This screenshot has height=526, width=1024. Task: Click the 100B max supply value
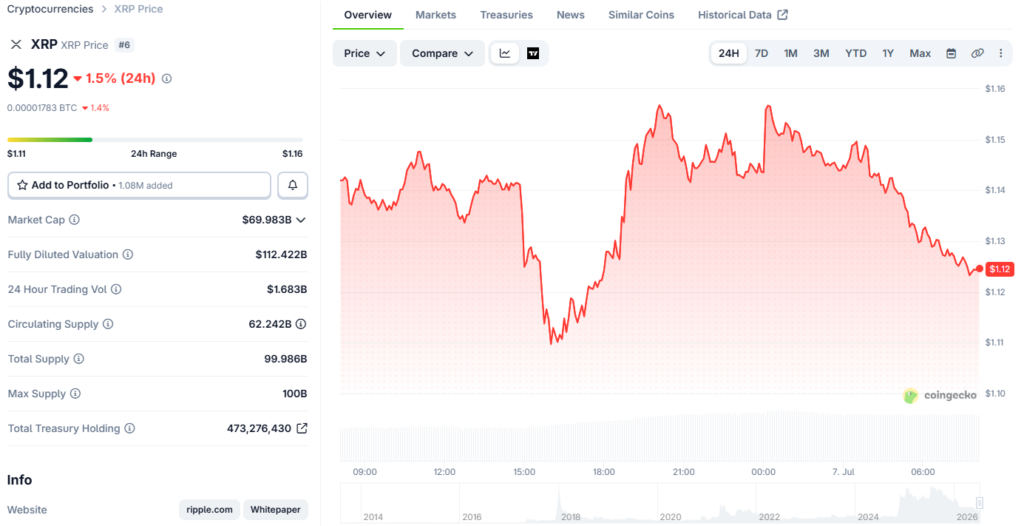(295, 394)
